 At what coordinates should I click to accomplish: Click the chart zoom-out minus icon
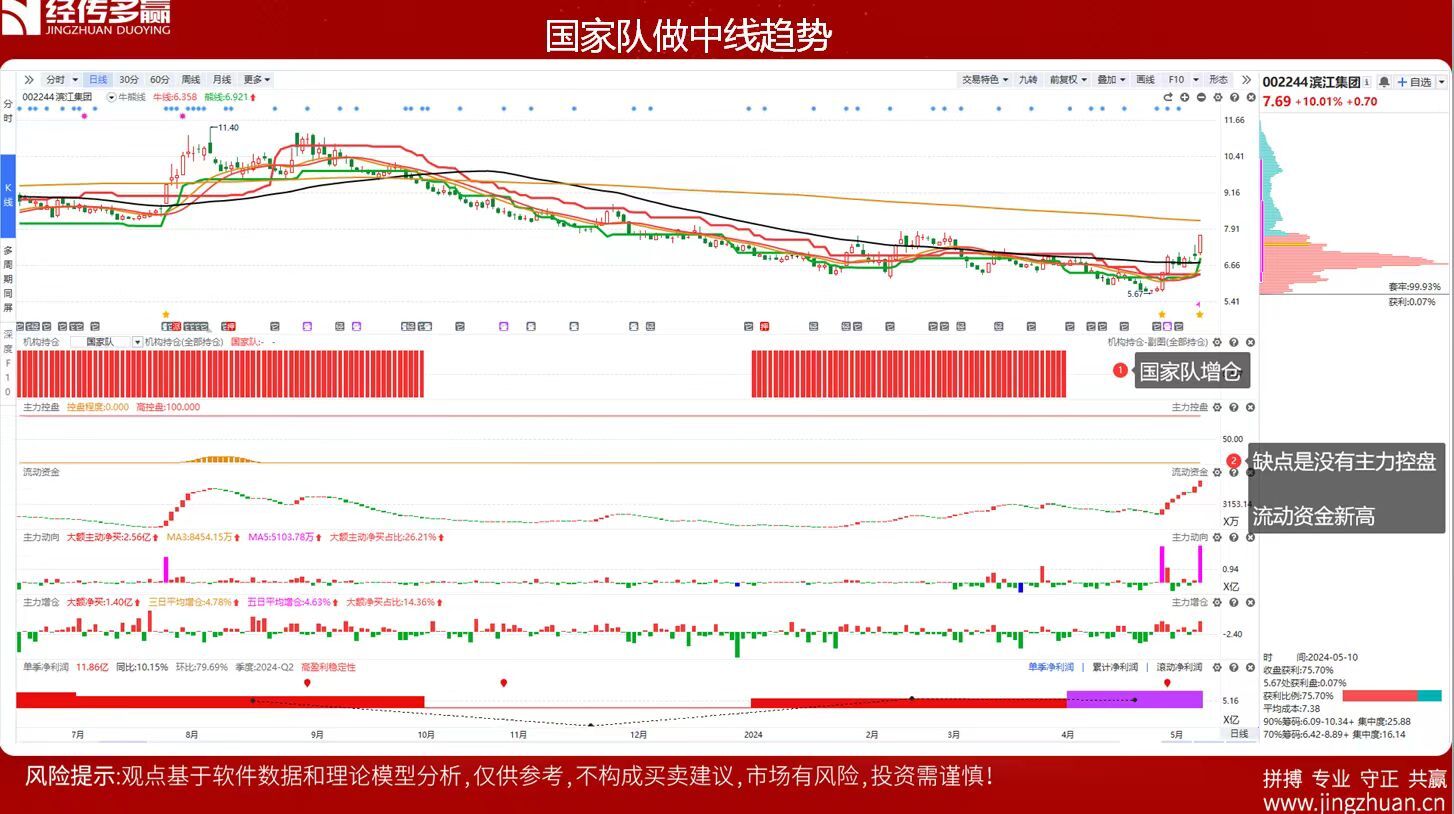point(1201,97)
